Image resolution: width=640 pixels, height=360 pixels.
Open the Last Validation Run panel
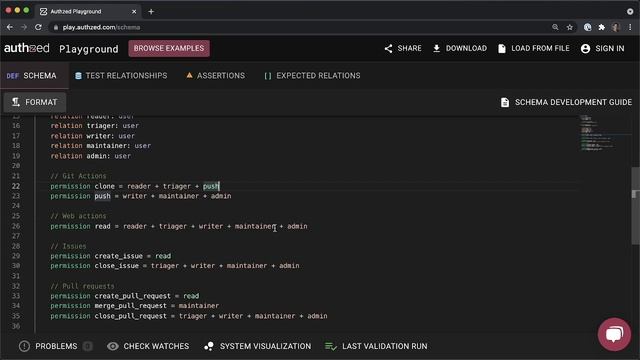(376, 346)
